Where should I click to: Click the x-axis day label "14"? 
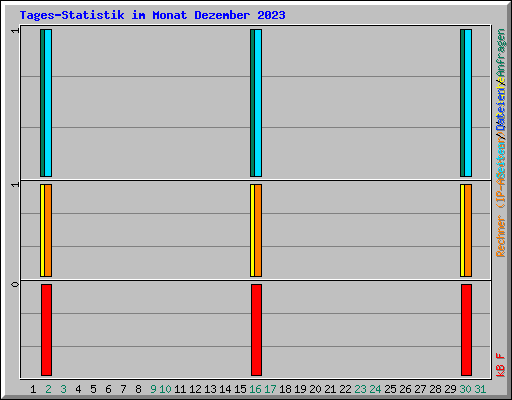coord(225,389)
